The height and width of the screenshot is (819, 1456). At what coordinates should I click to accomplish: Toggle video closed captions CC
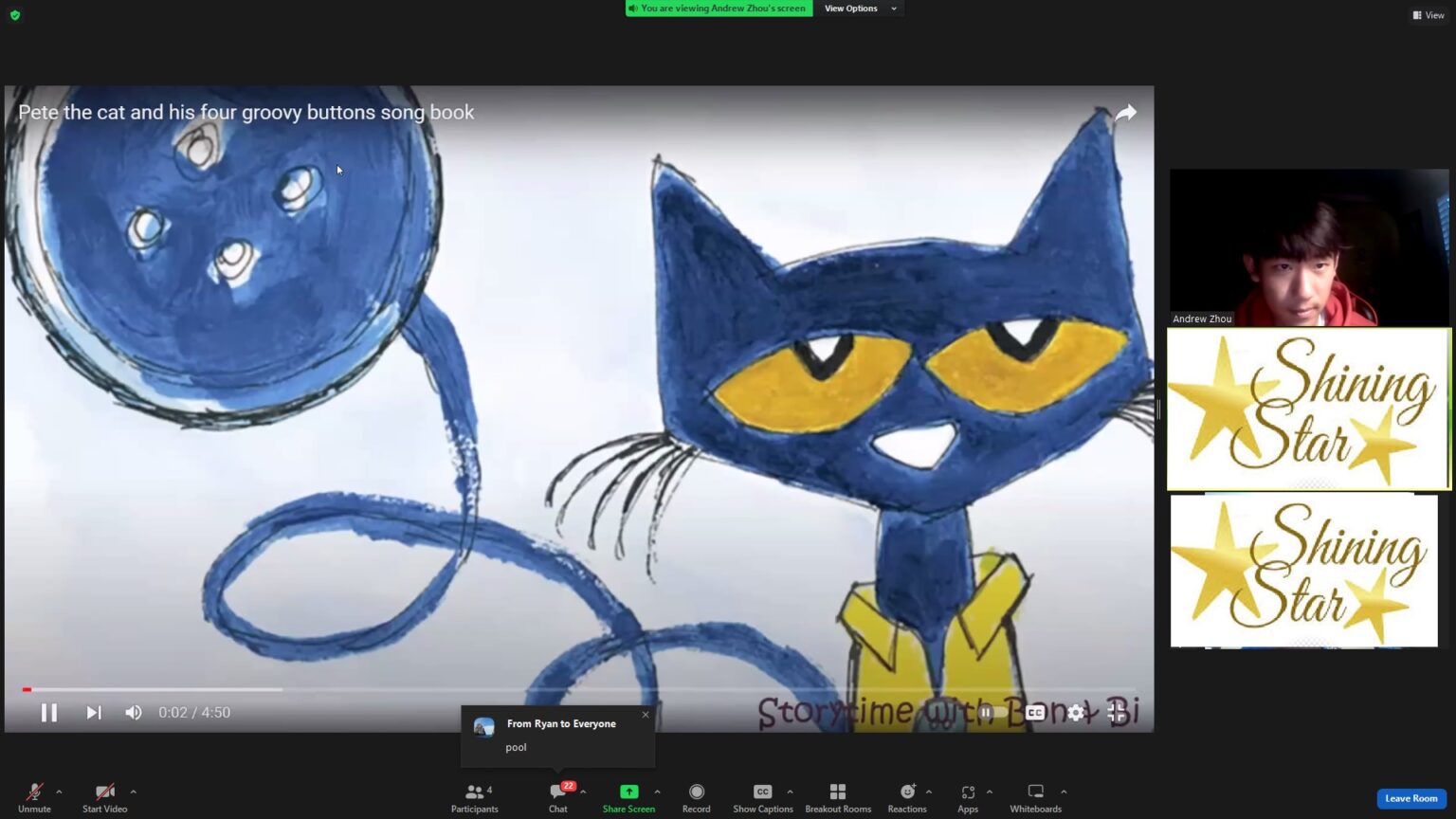tap(1035, 712)
